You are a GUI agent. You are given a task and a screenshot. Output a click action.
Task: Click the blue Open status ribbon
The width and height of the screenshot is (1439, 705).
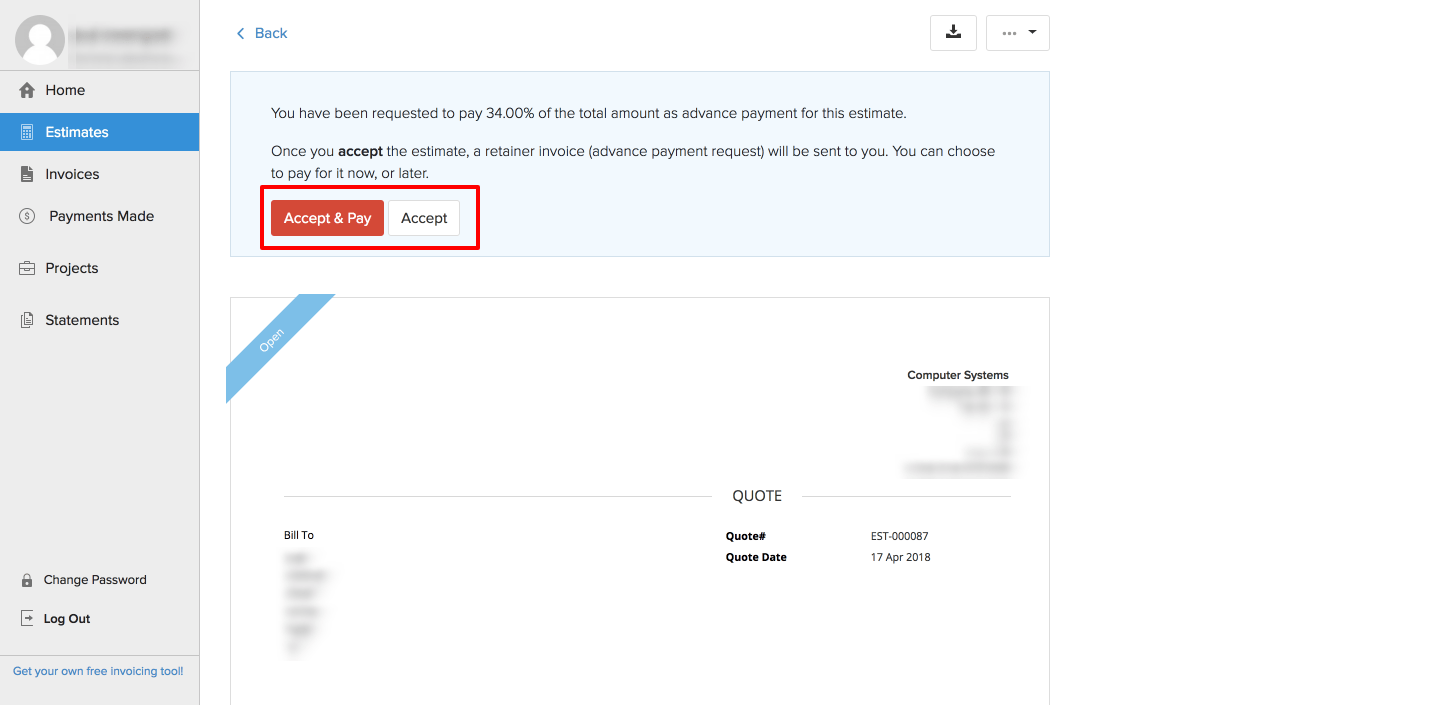click(273, 341)
